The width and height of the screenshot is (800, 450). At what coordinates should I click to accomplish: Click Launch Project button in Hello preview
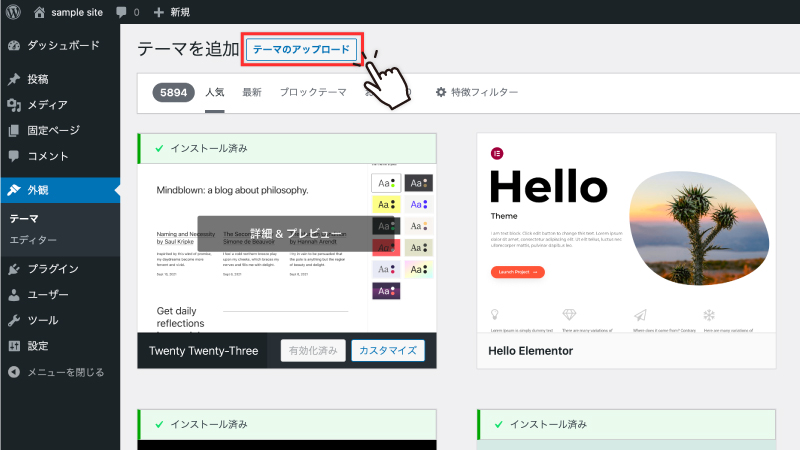(517, 272)
